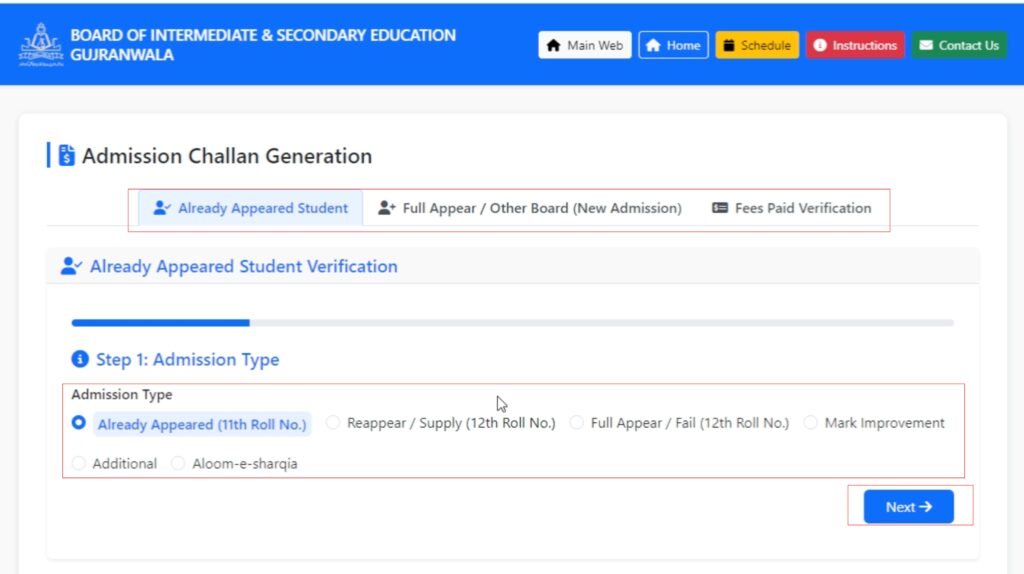Viewport: 1024px width, 574px height.
Task: Click the info icon next to Step 1
Action: (x=80, y=360)
